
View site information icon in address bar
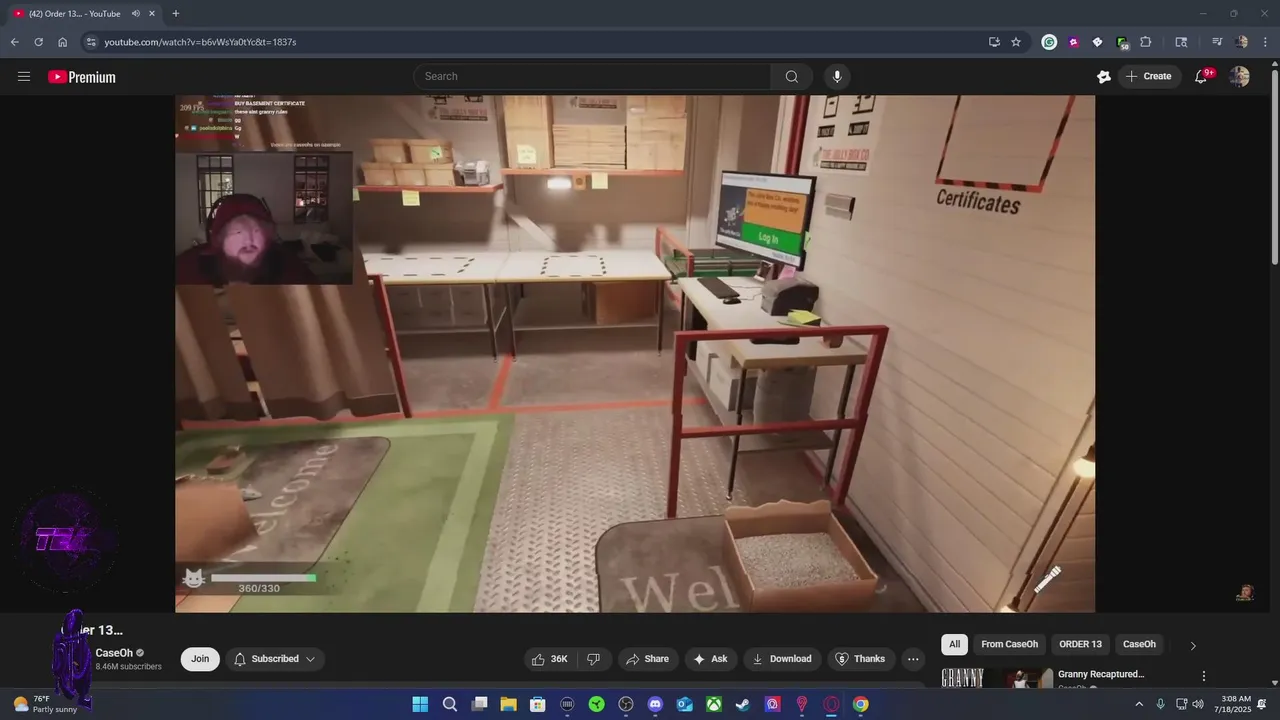[90, 42]
